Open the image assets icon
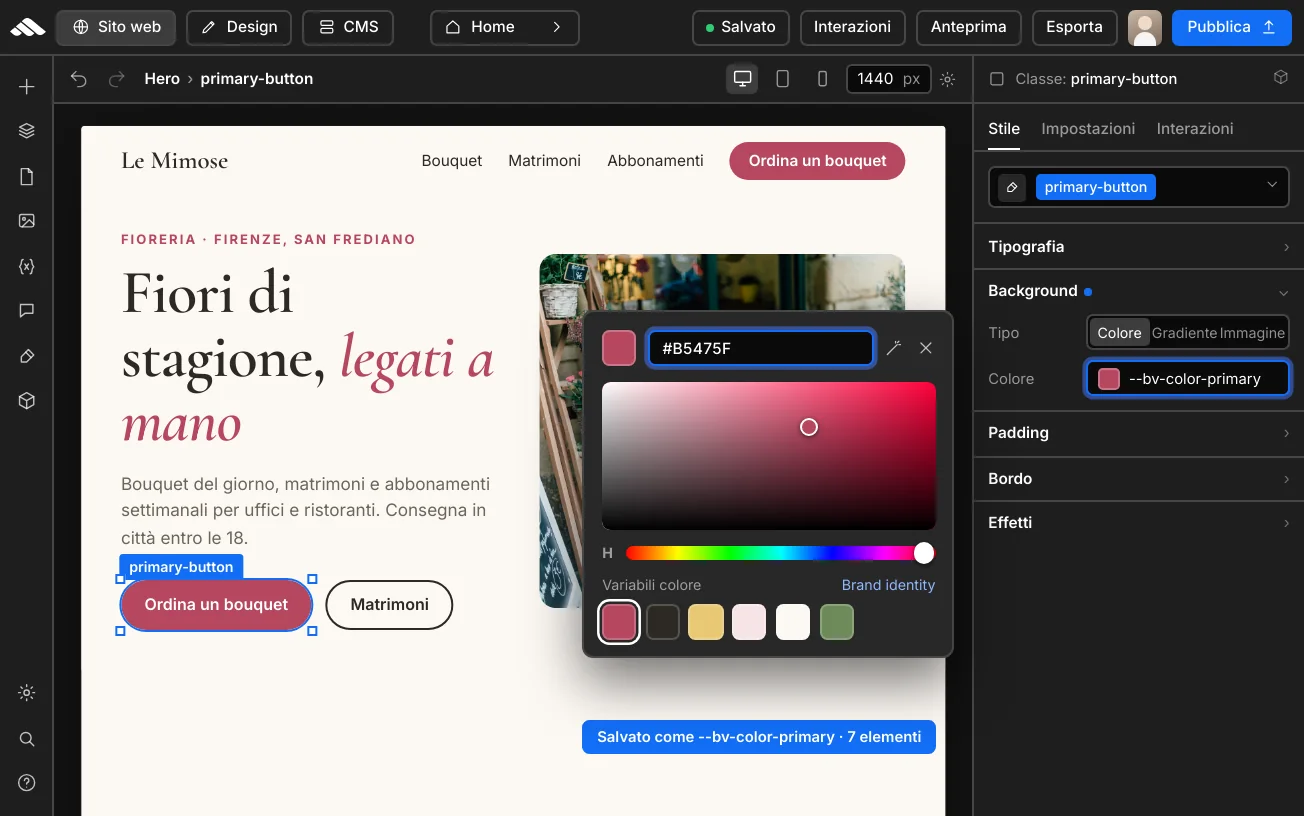The width and height of the screenshot is (1304, 816). (27, 221)
